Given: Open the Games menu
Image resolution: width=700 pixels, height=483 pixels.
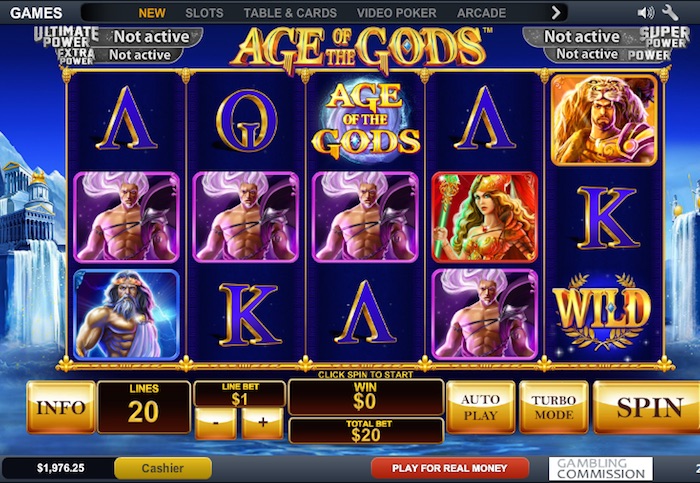Looking at the screenshot, I should click(x=36, y=13).
